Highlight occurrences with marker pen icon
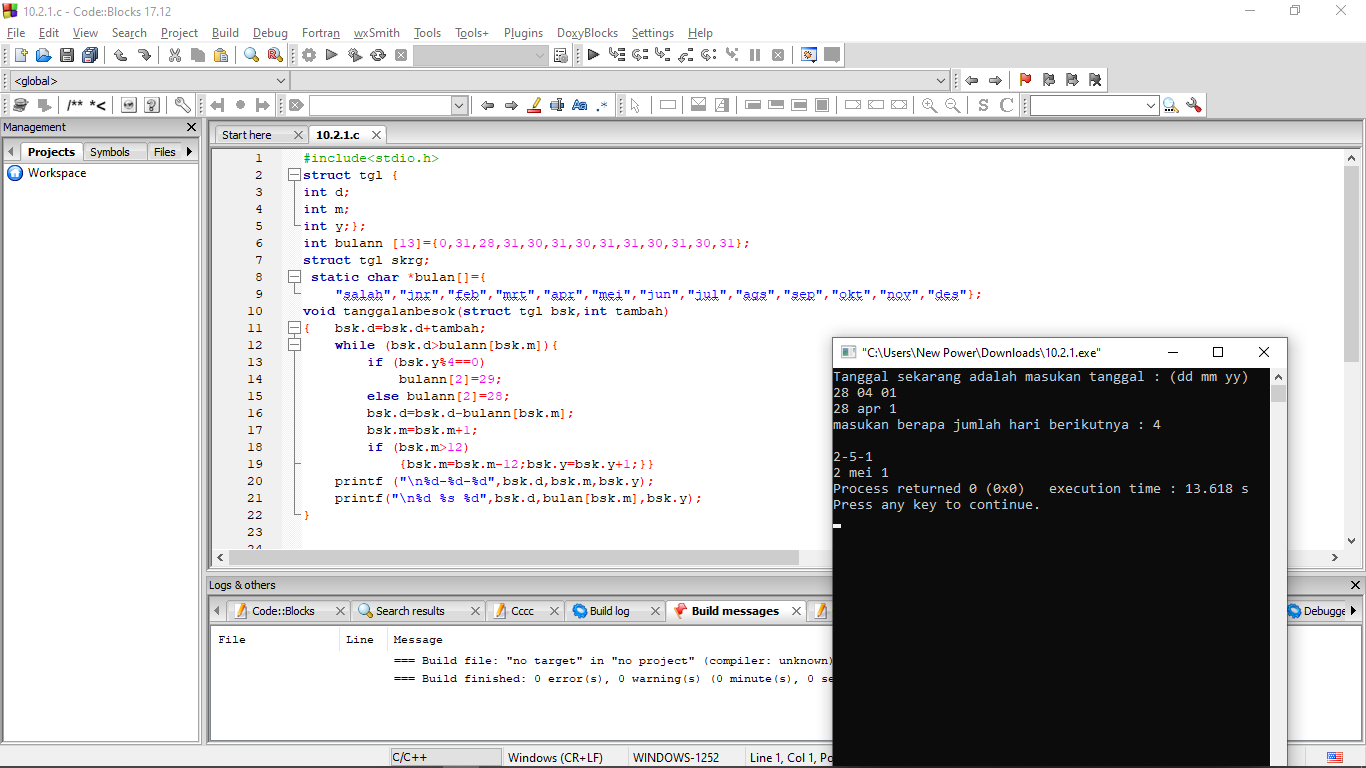The width and height of the screenshot is (1366, 768). coord(534,105)
